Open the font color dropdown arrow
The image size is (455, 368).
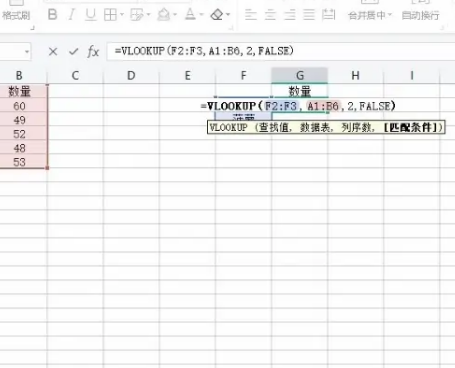(201, 15)
